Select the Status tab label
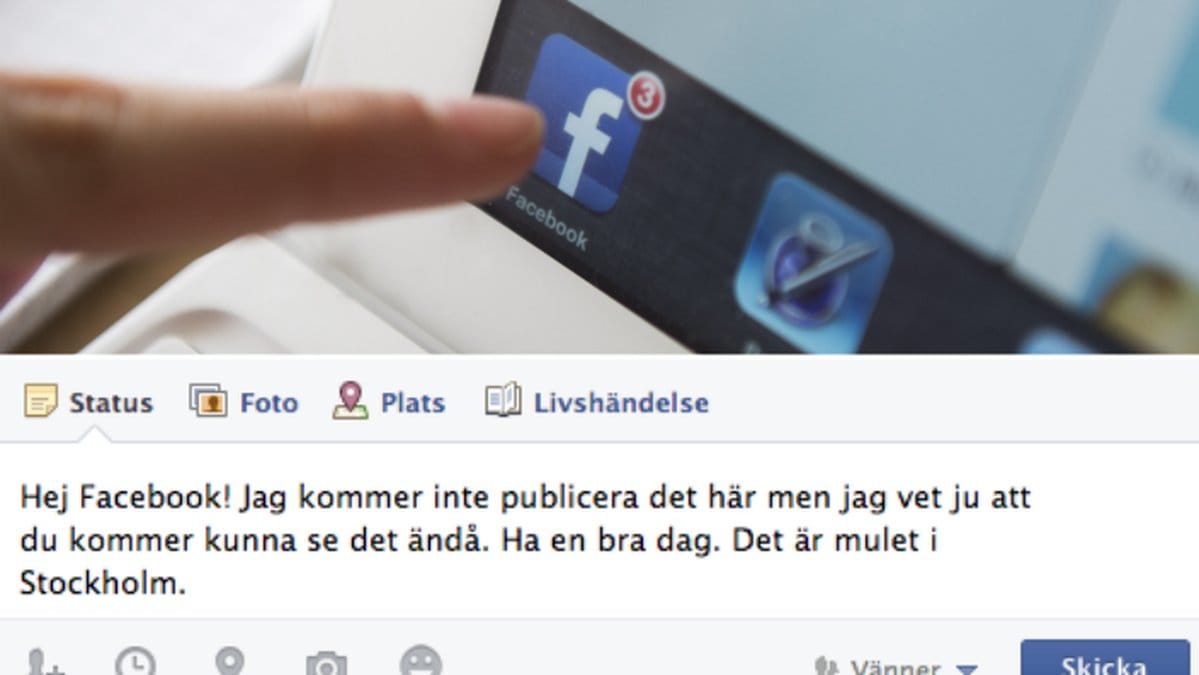This screenshot has height=675, width=1199. 111,403
